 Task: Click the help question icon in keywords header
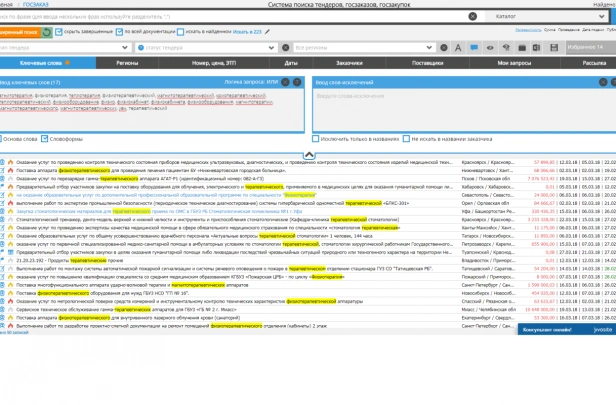click(x=297, y=82)
